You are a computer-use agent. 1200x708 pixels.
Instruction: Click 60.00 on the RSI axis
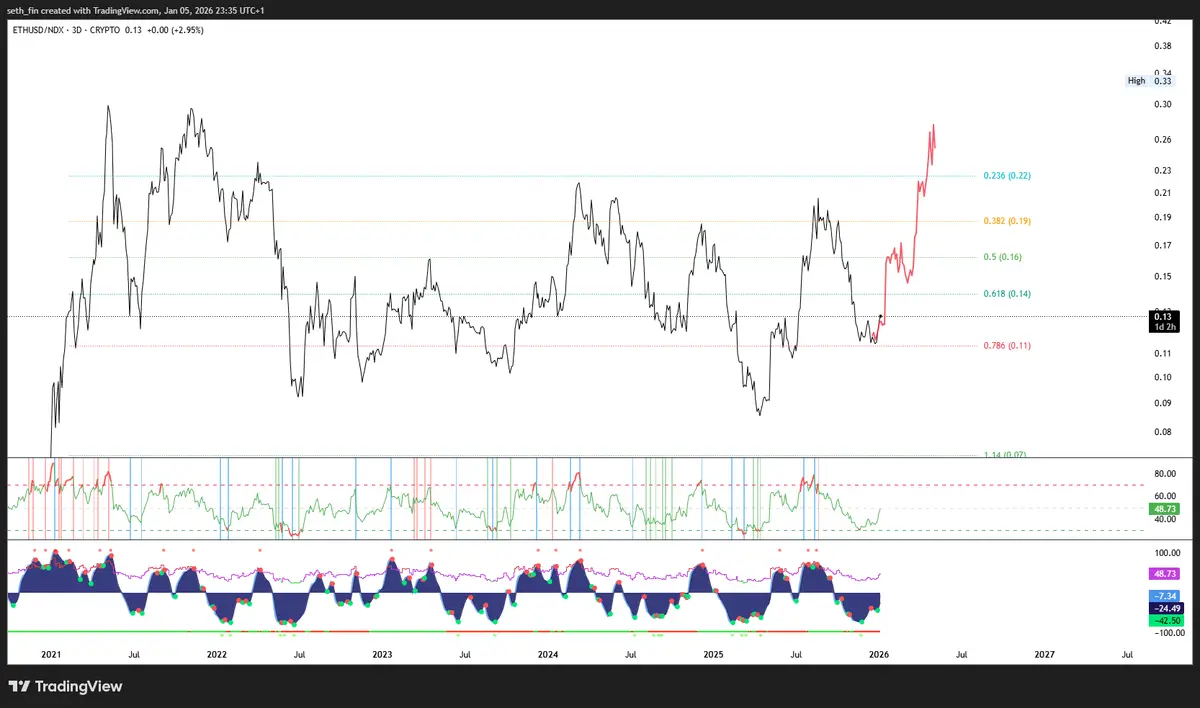(x=1163, y=496)
